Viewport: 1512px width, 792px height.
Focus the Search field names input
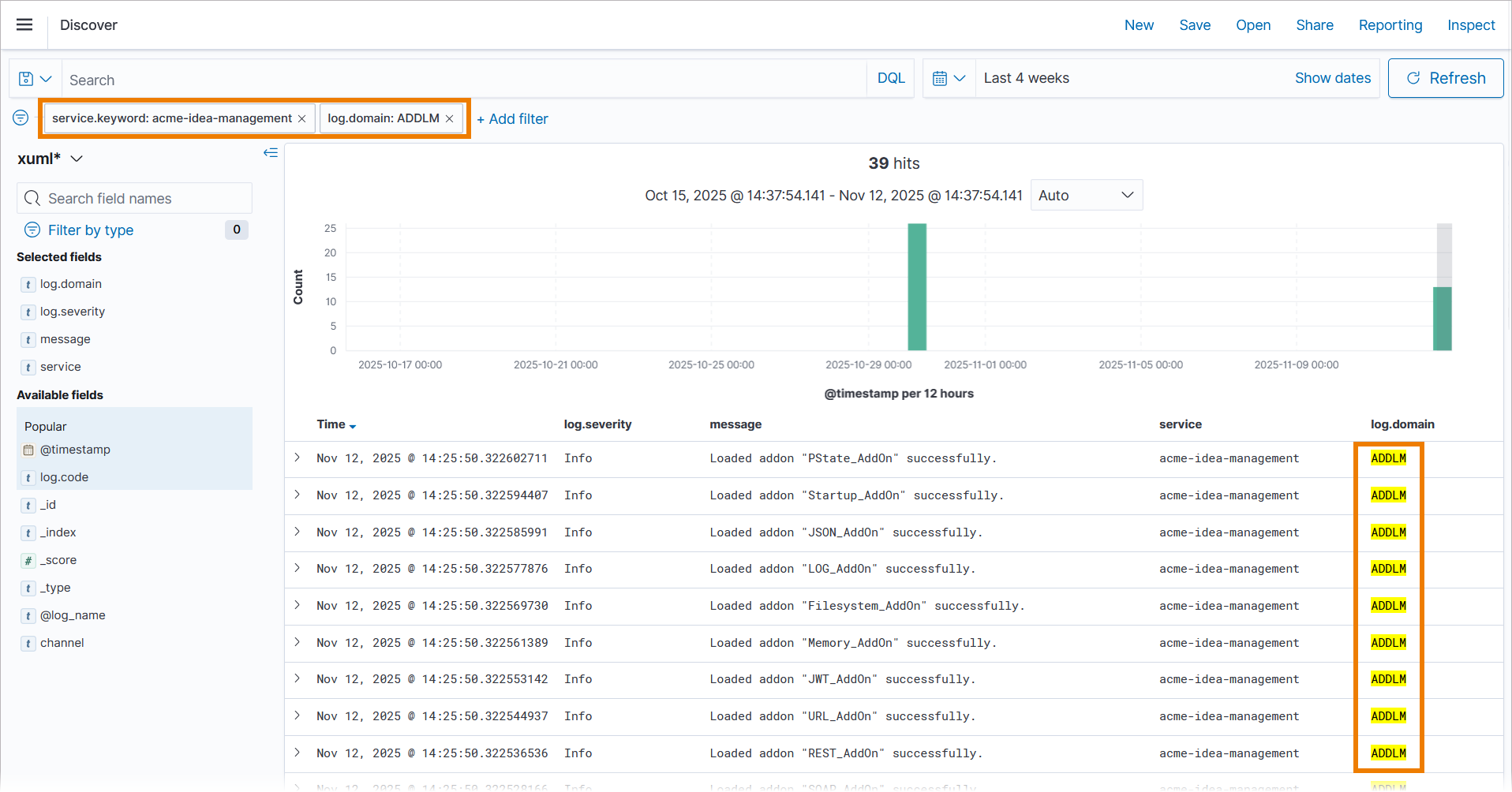tap(134, 199)
